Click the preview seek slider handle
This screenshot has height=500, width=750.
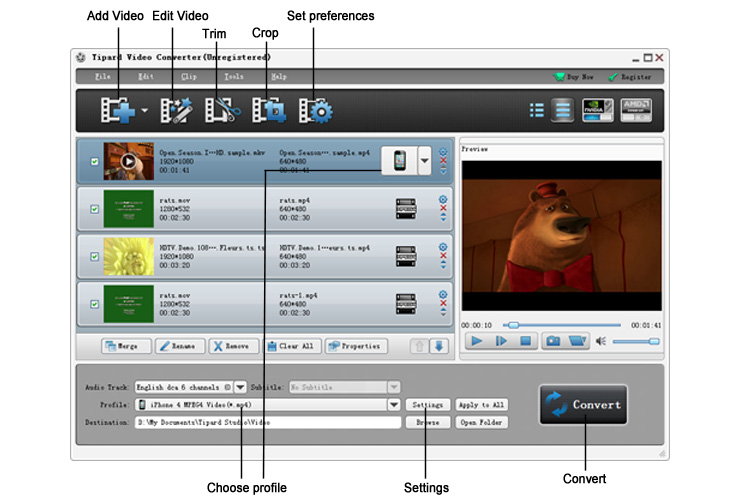click(x=513, y=325)
